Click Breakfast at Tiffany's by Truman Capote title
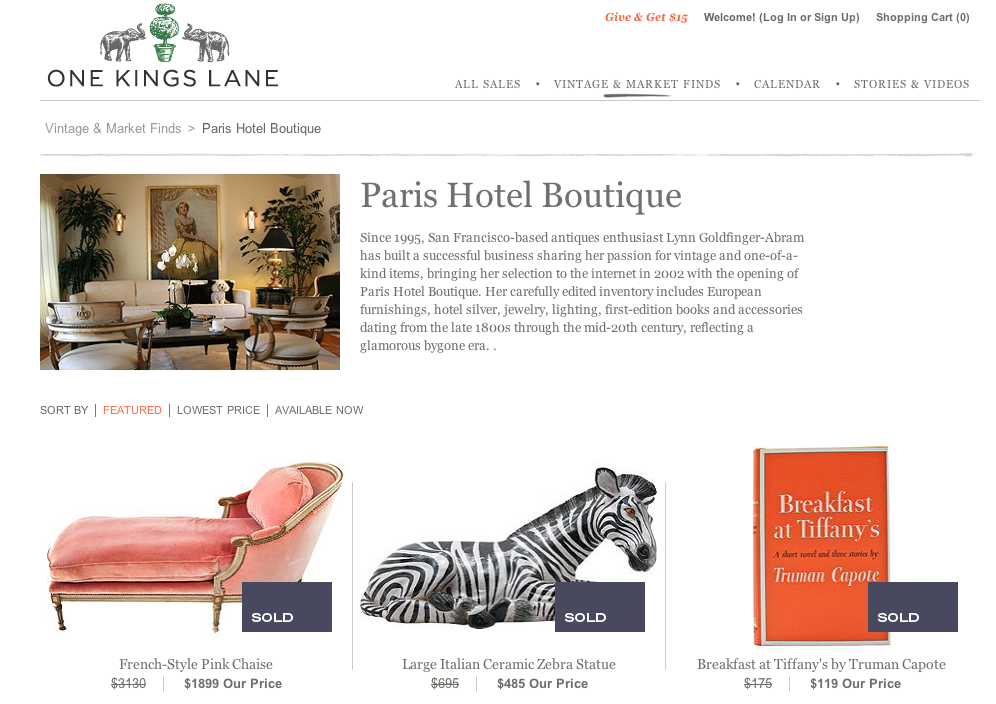The width and height of the screenshot is (996, 704). click(x=821, y=664)
